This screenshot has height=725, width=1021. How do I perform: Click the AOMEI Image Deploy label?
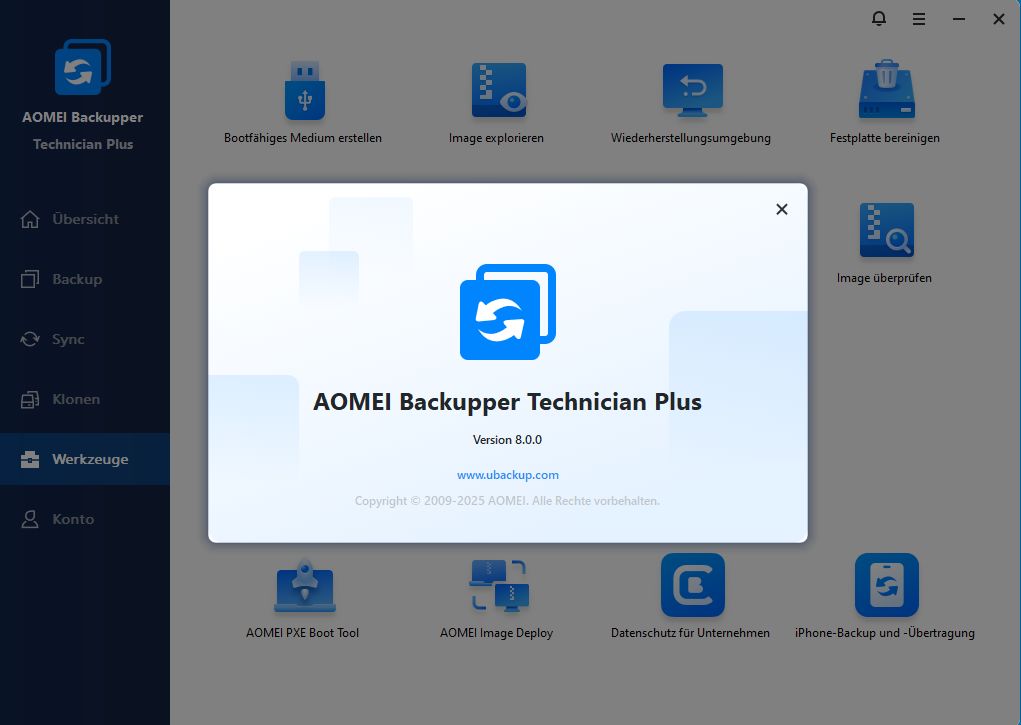tap(496, 633)
